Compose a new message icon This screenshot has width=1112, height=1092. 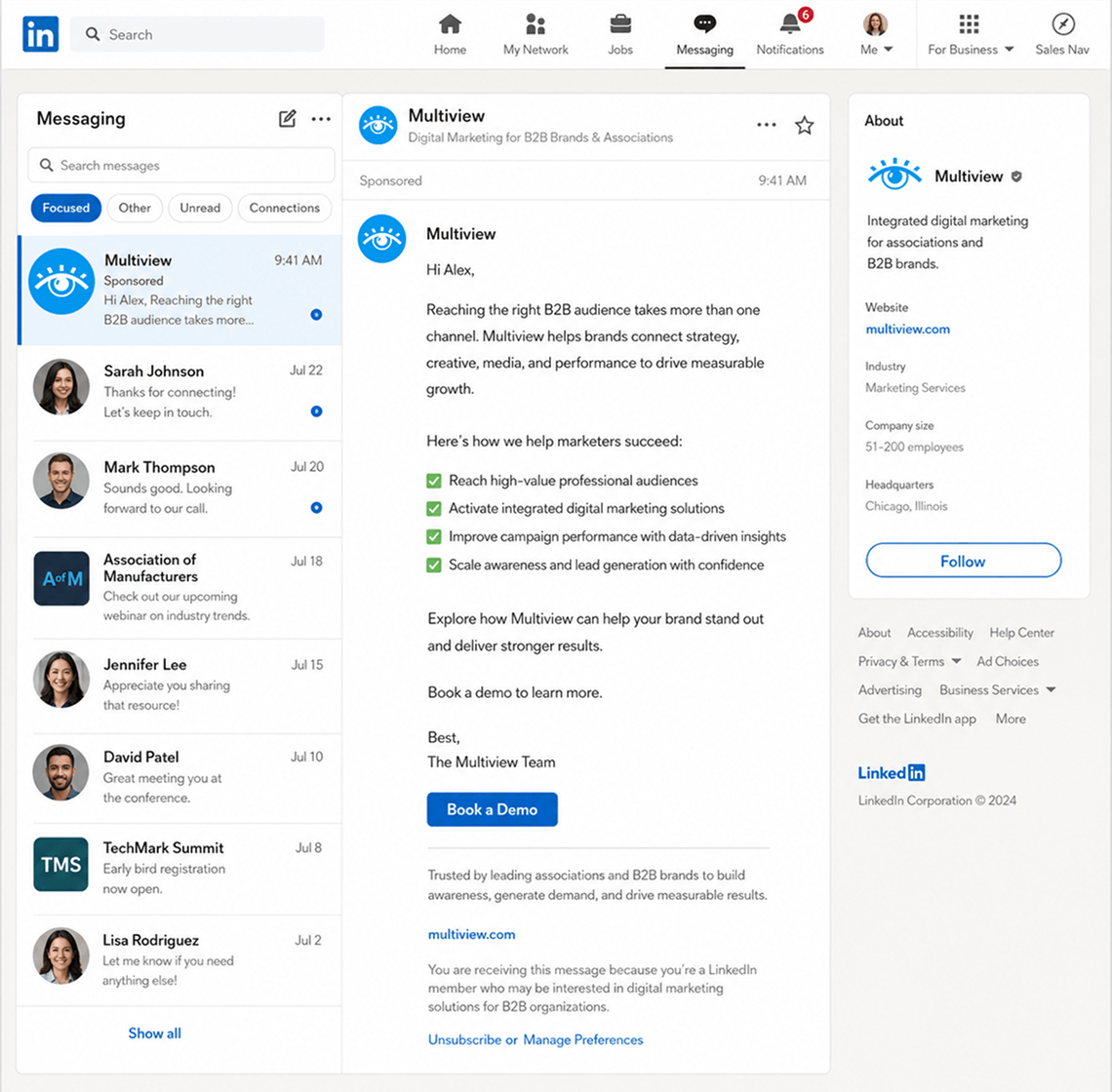[x=287, y=118]
